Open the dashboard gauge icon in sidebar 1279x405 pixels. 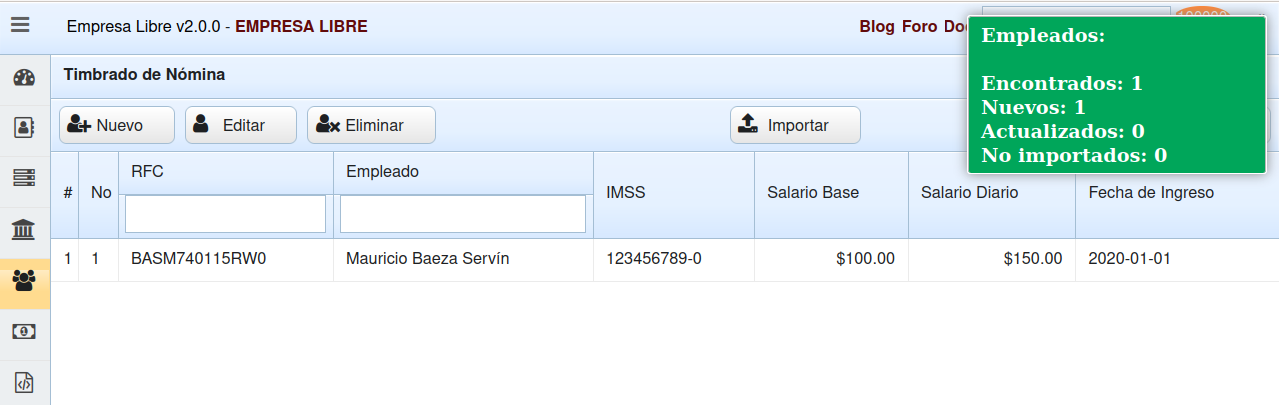tap(25, 79)
